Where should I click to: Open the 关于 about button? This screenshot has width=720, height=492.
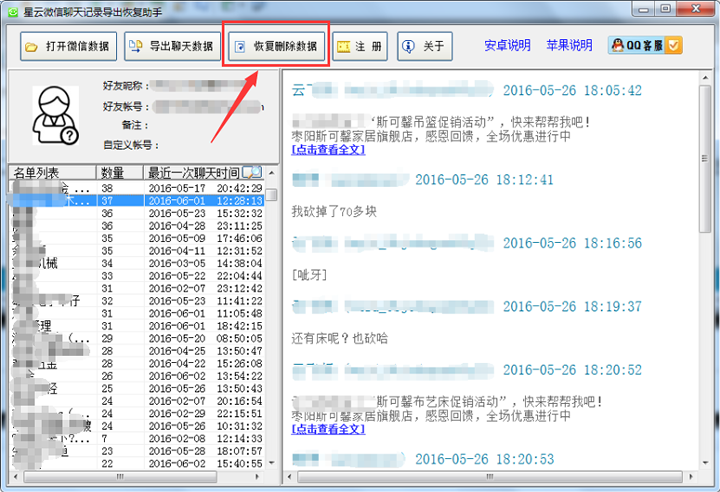pyautogui.click(x=425, y=46)
